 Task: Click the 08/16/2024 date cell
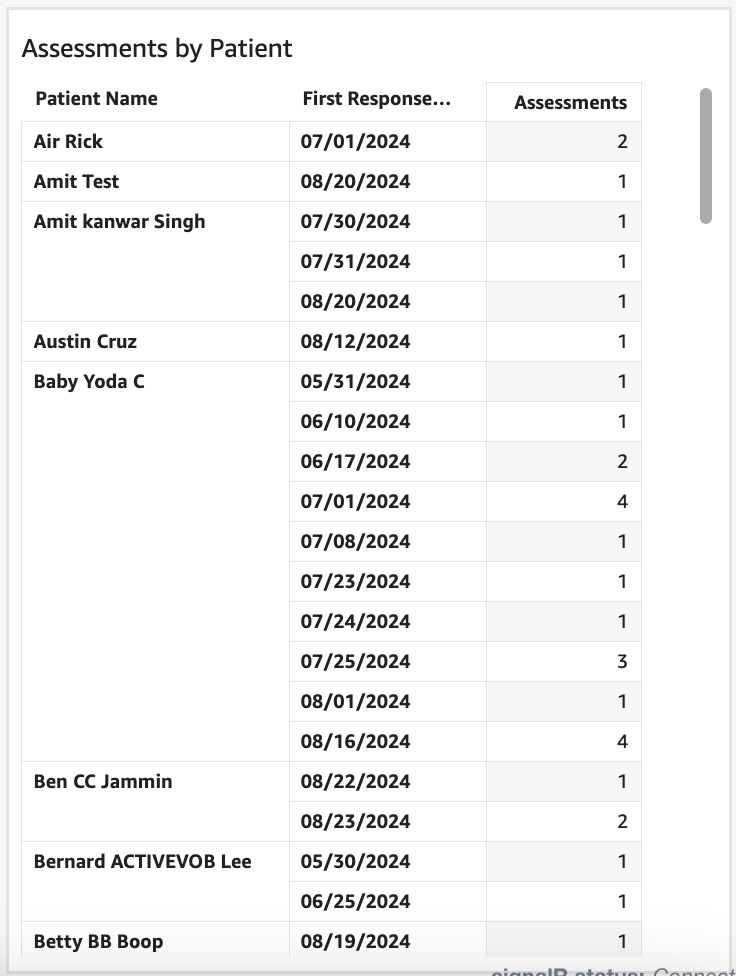coord(355,742)
